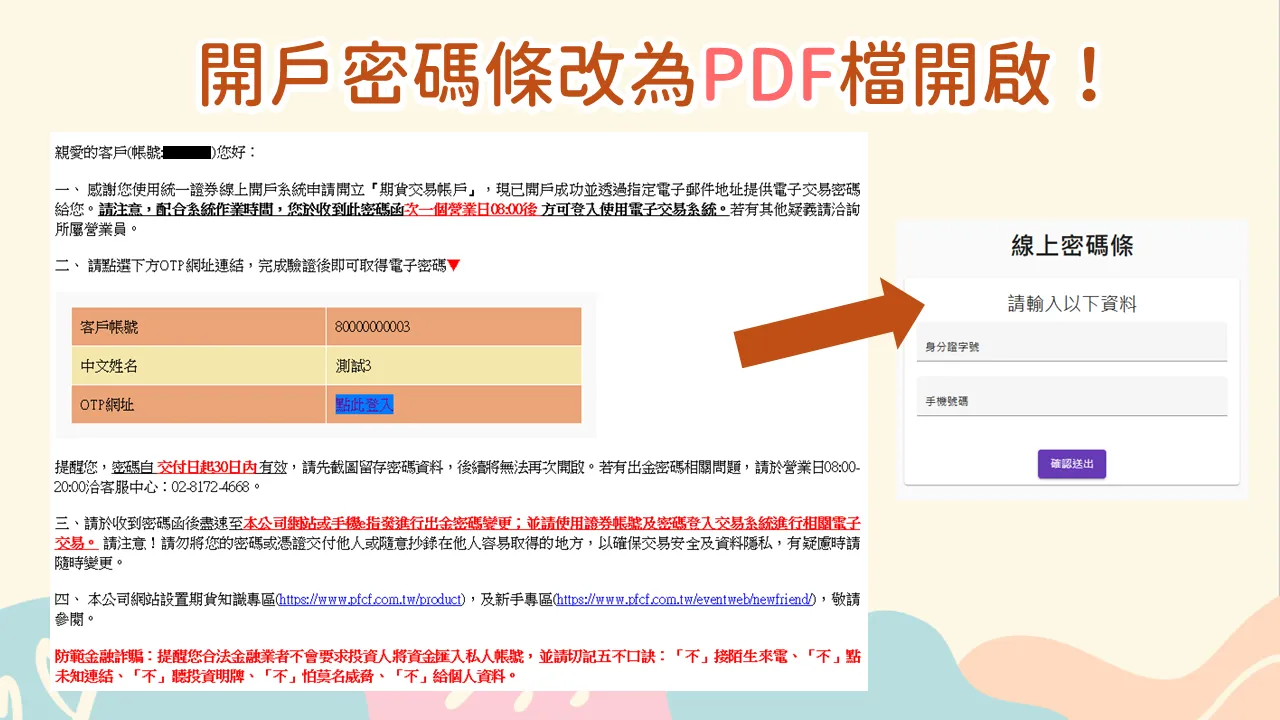Select the 測試3 name cell
1280x720 pixels.
[x=453, y=366]
